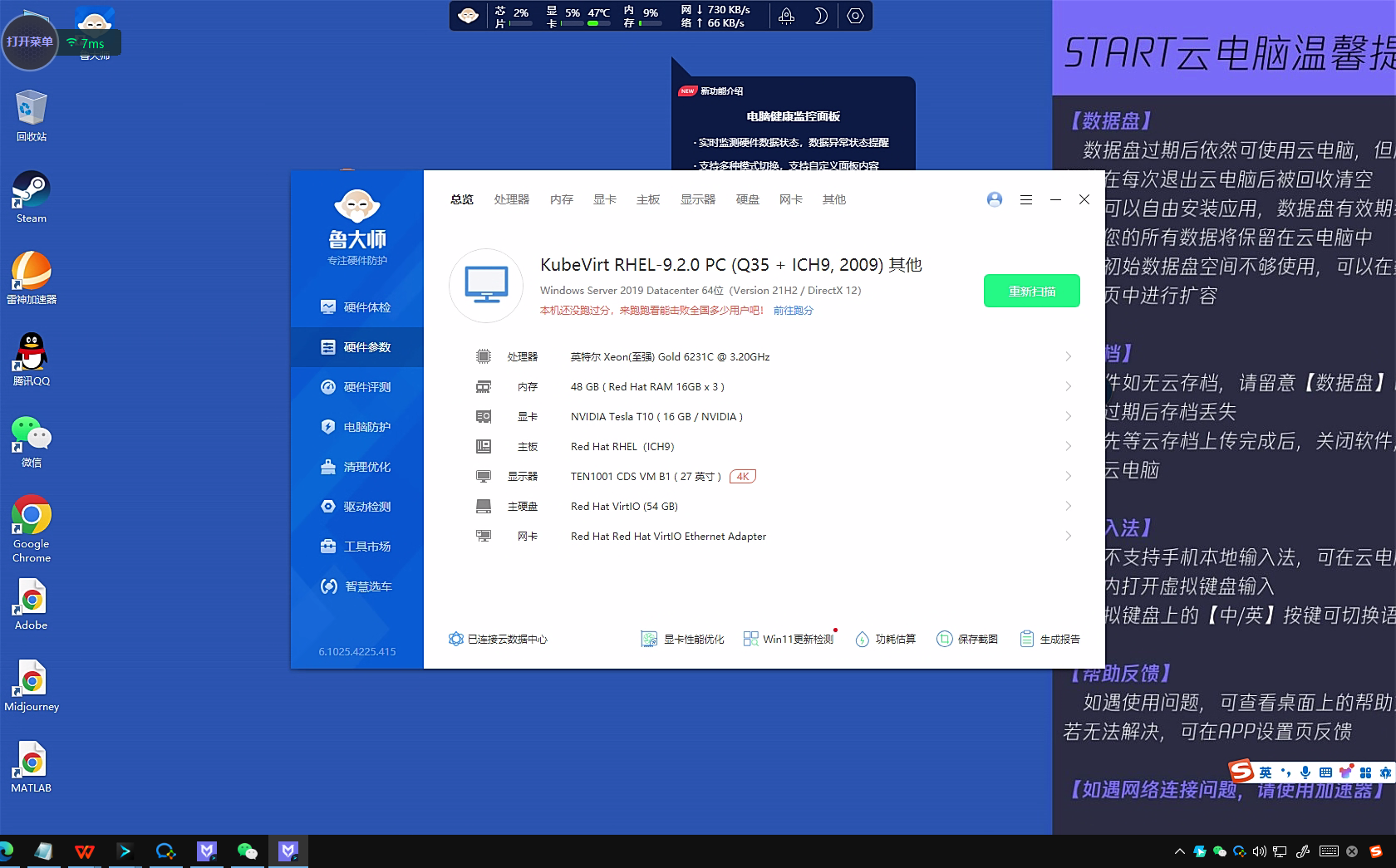Viewport: 1396px width, 868px height.
Task: Open 电脑防护 section
Action: (356, 427)
